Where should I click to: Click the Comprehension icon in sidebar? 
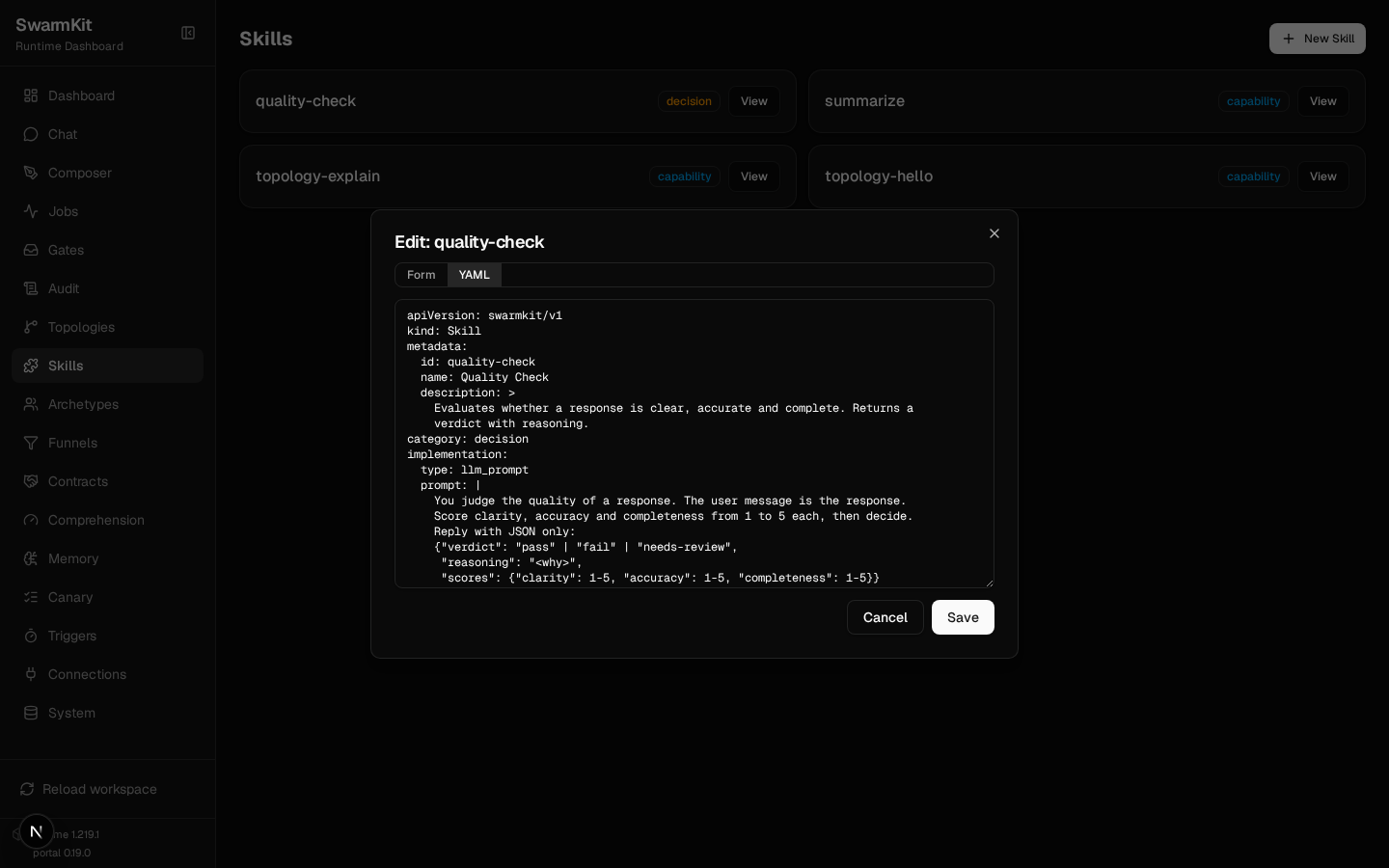click(x=31, y=520)
